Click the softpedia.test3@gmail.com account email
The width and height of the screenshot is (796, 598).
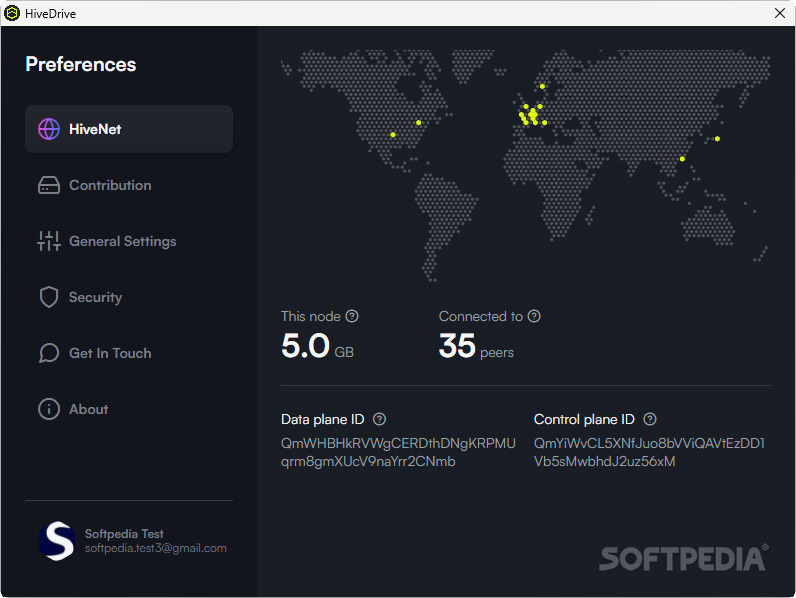(x=155, y=548)
